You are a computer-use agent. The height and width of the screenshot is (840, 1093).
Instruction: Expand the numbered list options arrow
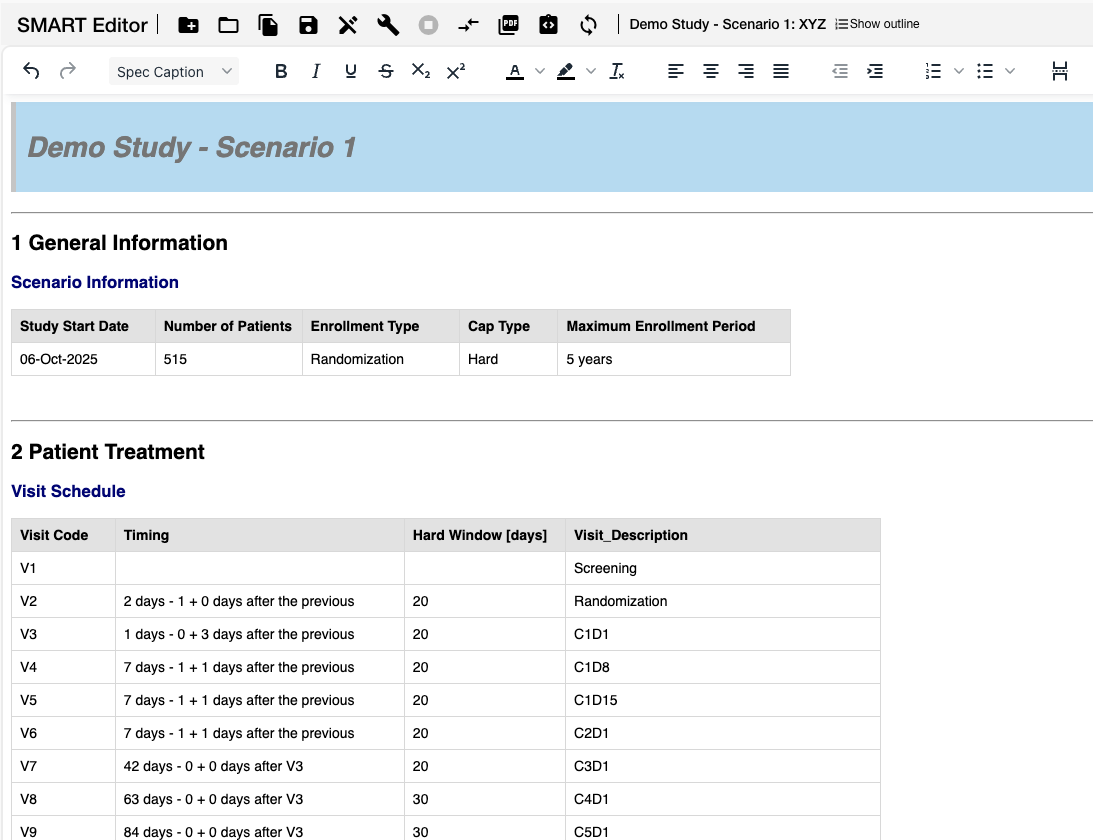click(x=959, y=71)
